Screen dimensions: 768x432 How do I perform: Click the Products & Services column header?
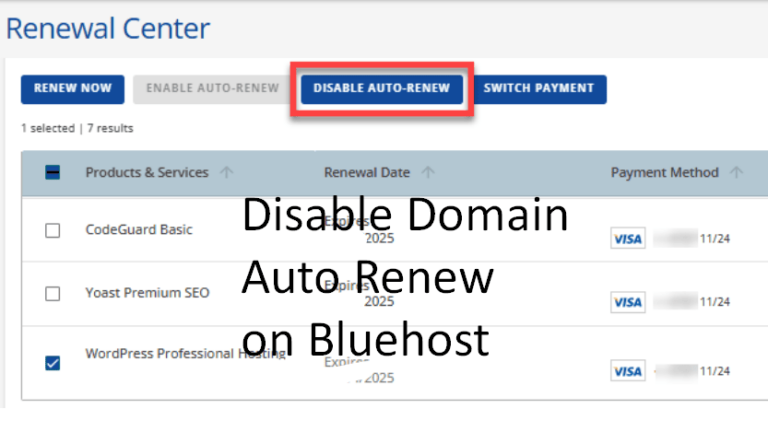[x=147, y=172]
